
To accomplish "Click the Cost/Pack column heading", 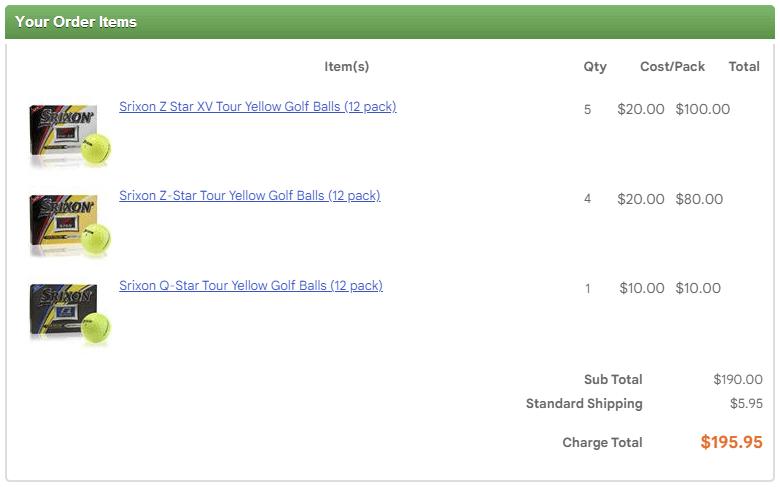I will [x=672, y=67].
